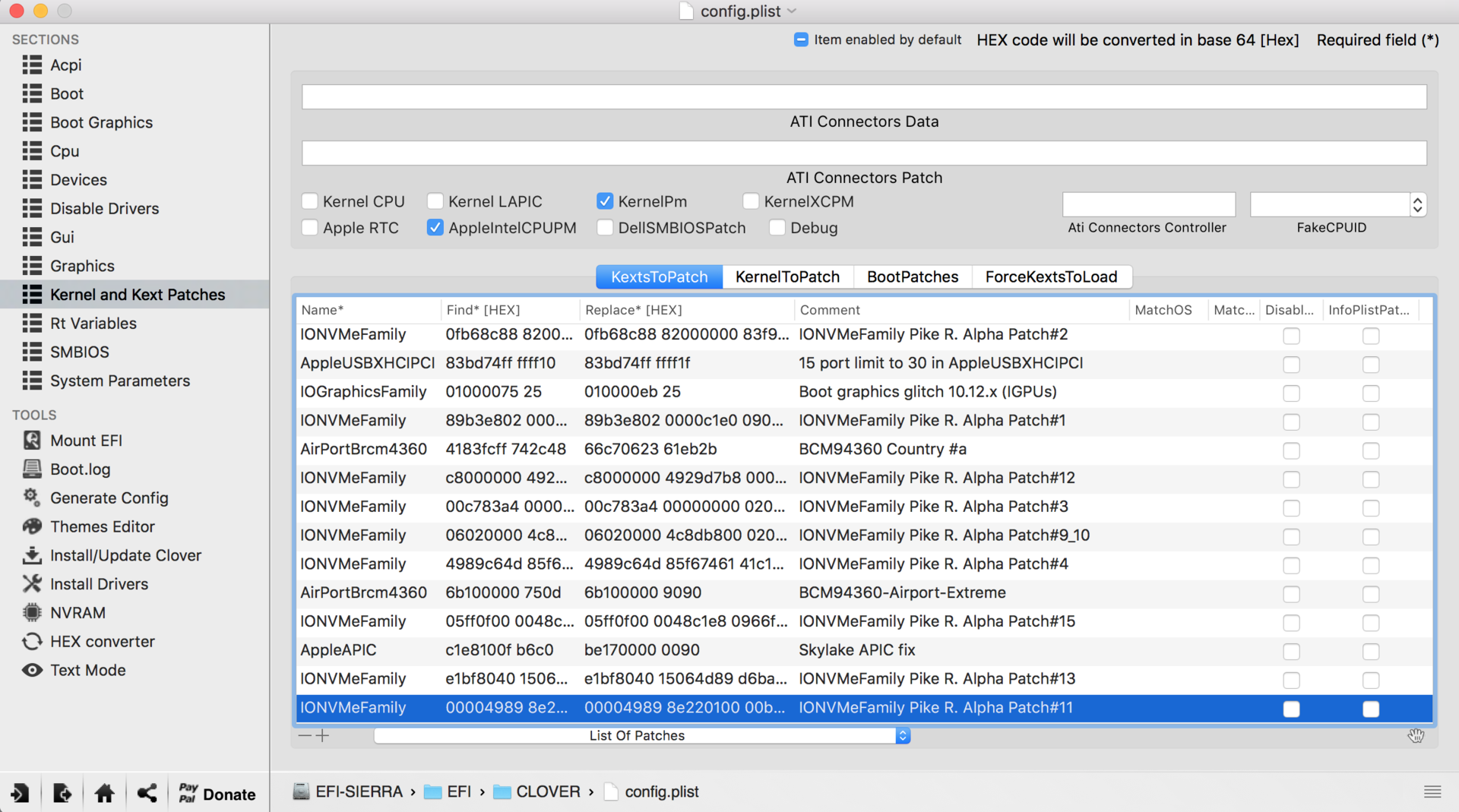
Task: Toggle Disabled checkbox for Skylake APIC fix
Action: [x=1291, y=652]
